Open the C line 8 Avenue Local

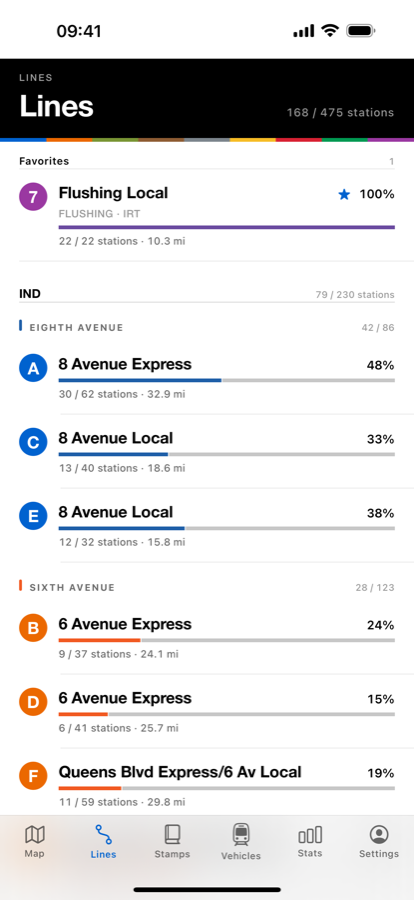[x=207, y=451]
